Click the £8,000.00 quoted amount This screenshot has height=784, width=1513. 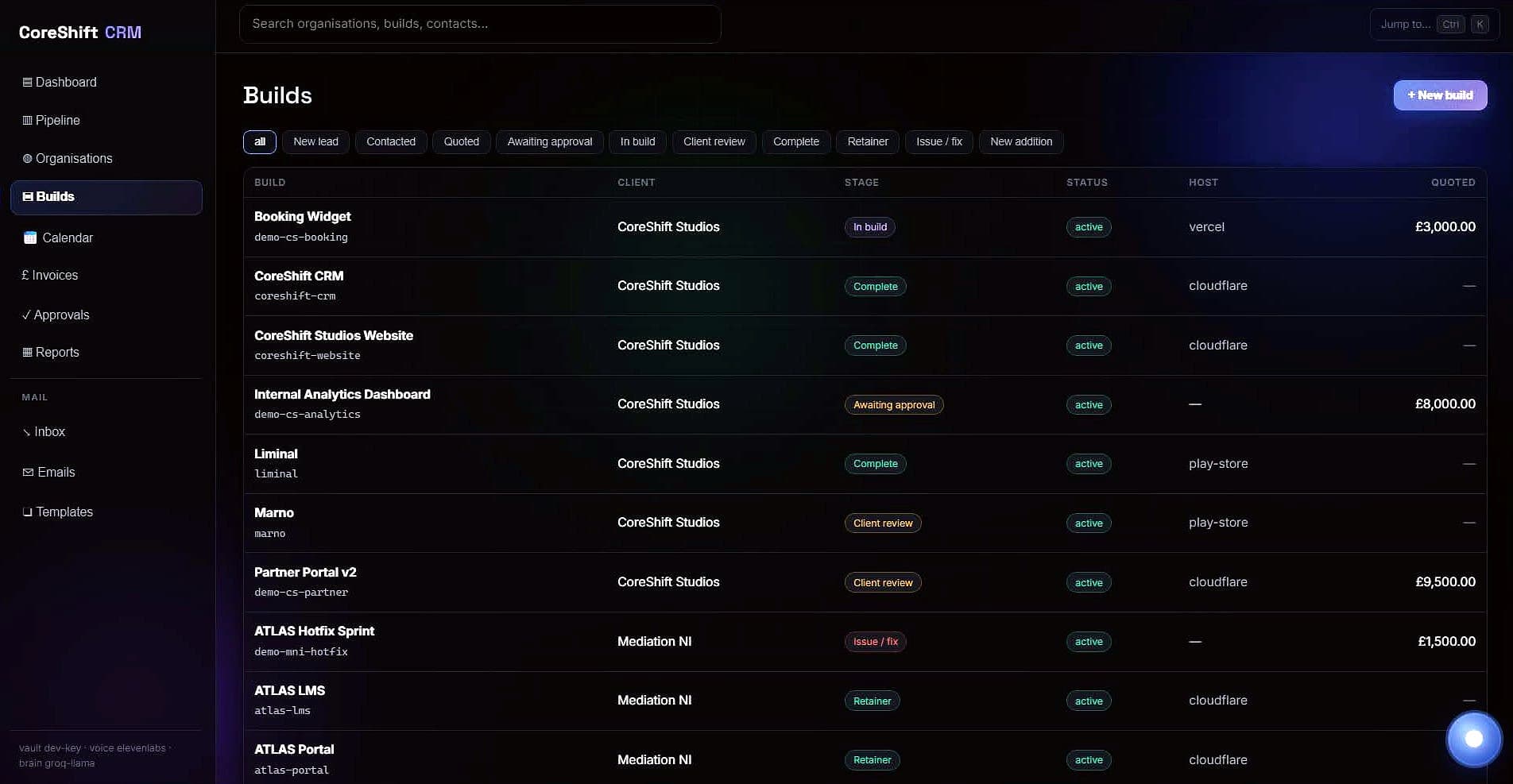pos(1445,404)
